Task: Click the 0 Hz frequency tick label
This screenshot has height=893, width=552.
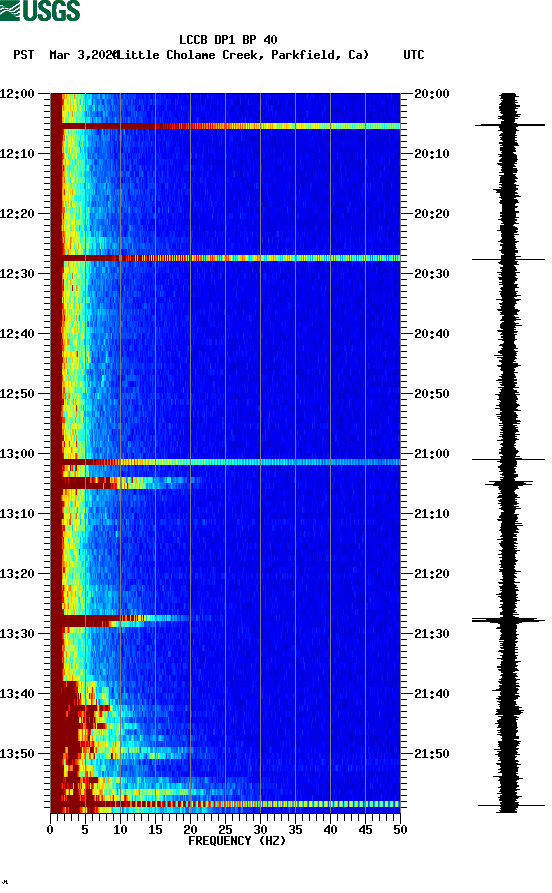Action: tap(50, 830)
